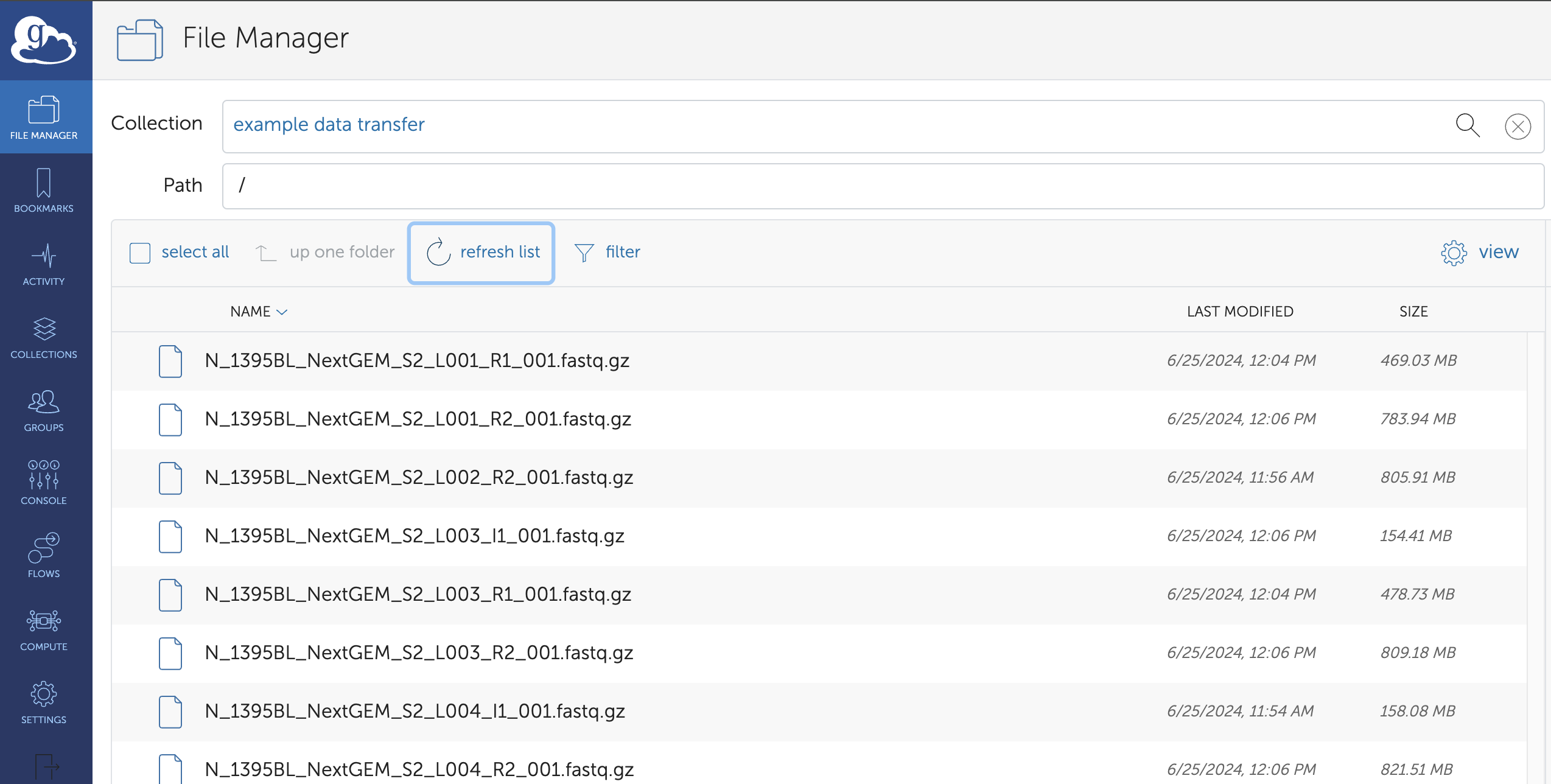Sort by the NAME column chevron
Screen dimensions: 1551x784
coord(282,312)
